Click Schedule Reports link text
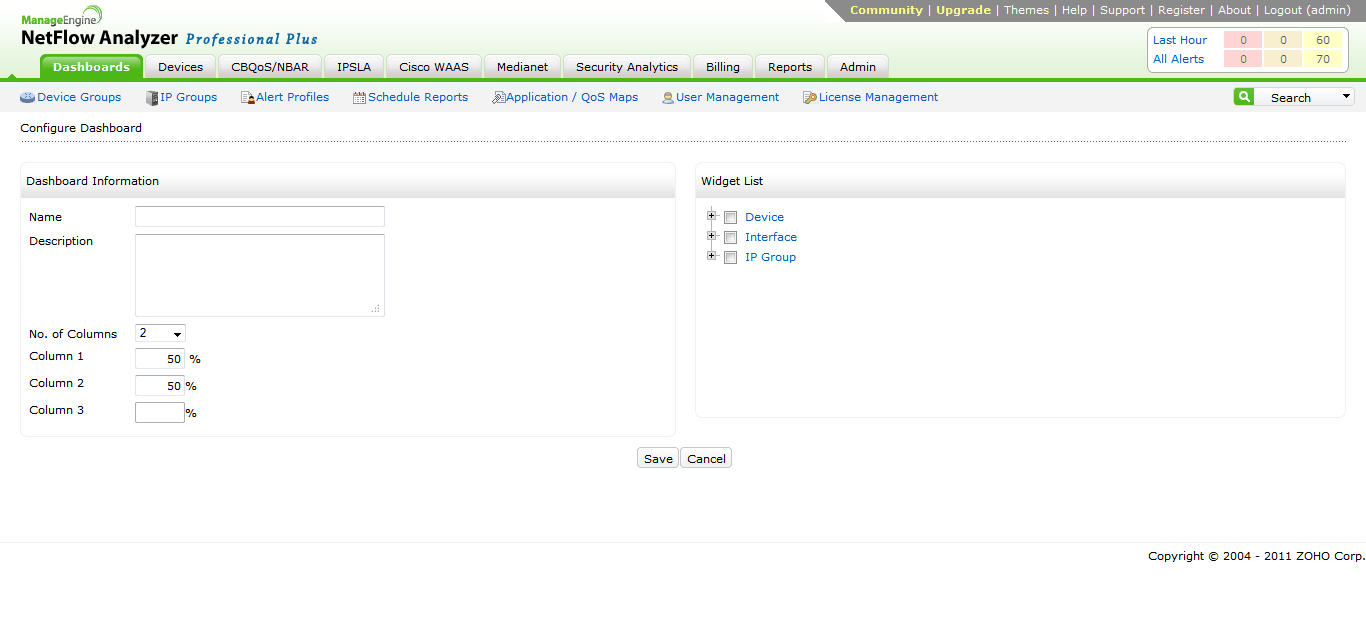The height and width of the screenshot is (618, 1366). (x=418, y=97)
